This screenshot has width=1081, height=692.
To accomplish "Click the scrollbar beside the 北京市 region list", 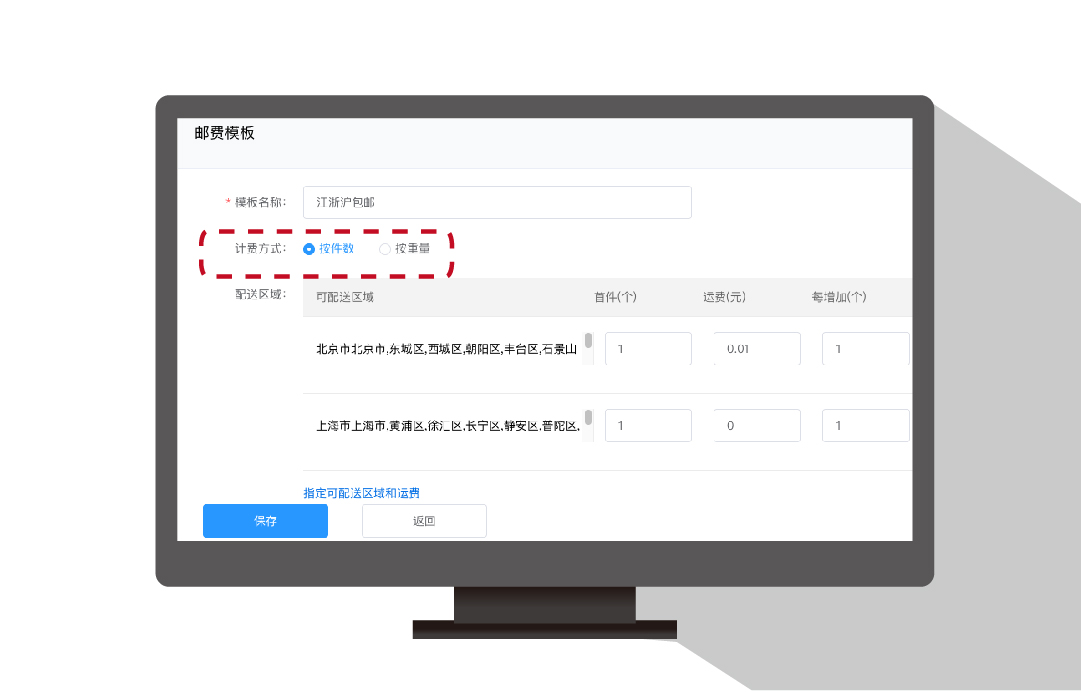I will point(588,342).
